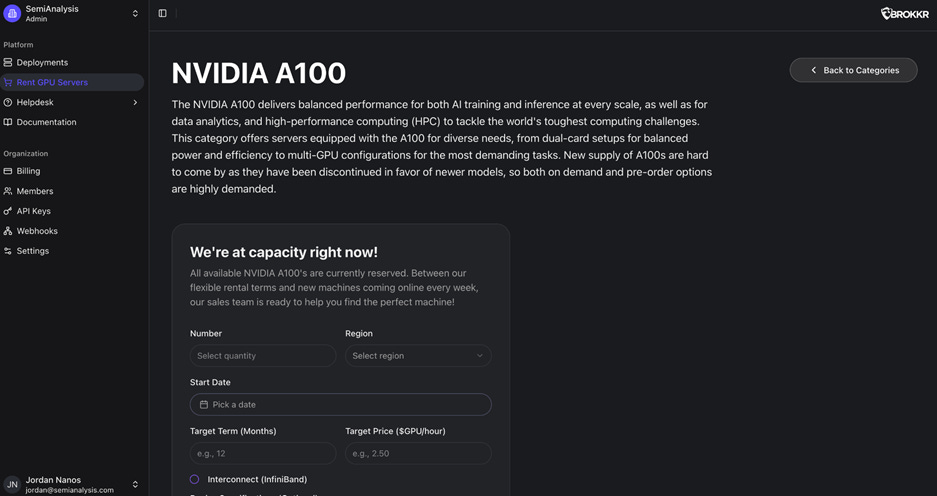Open the Select region dropdown
The image size is (937, 496).
[x=418, y=356]
